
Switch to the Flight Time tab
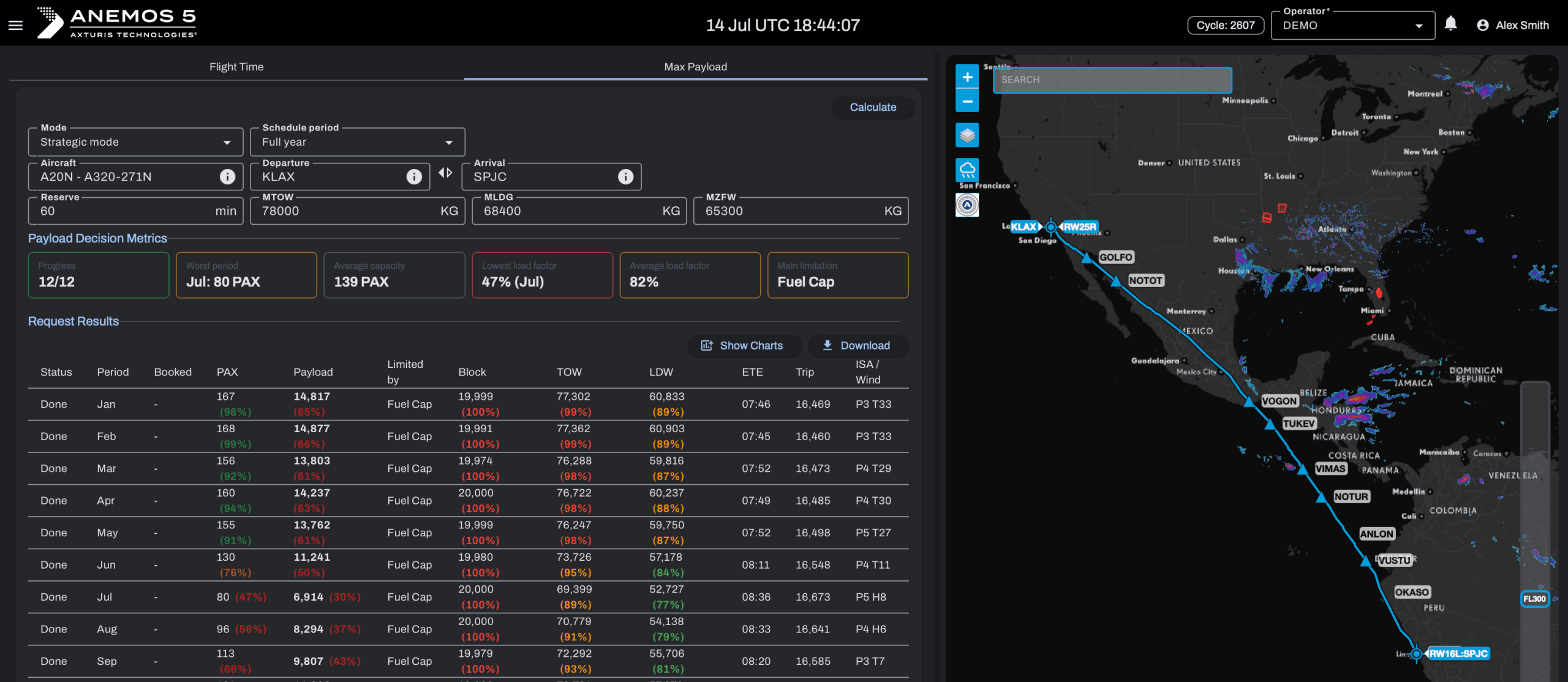(236, 67)
